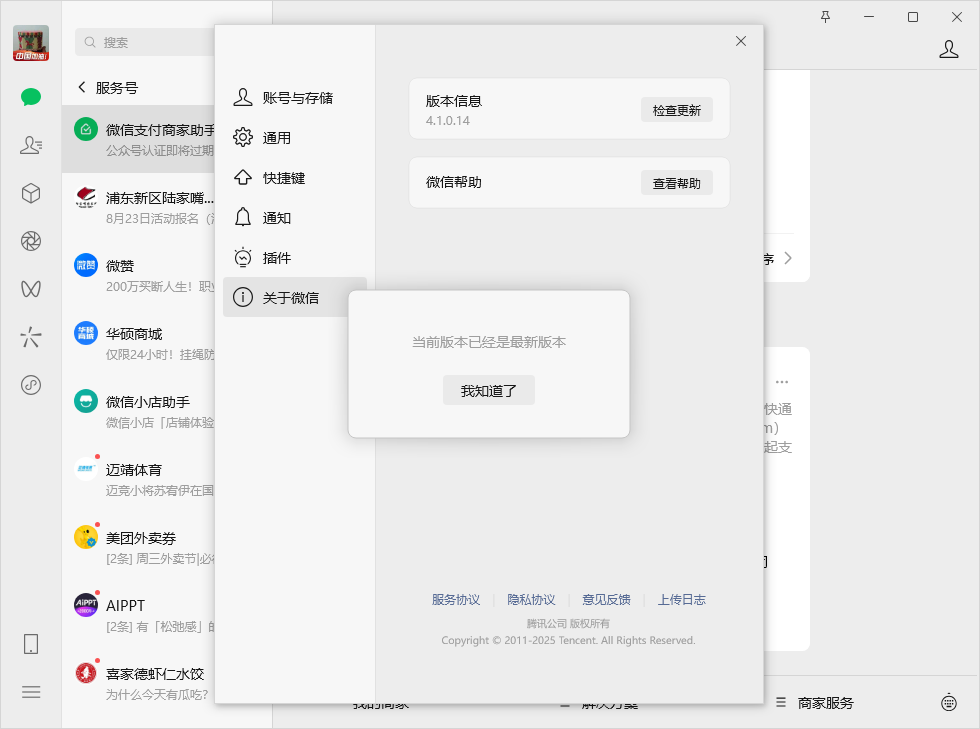980x729 pixels.
Task: Close the settings dialog with X
Action: (741, 41)
